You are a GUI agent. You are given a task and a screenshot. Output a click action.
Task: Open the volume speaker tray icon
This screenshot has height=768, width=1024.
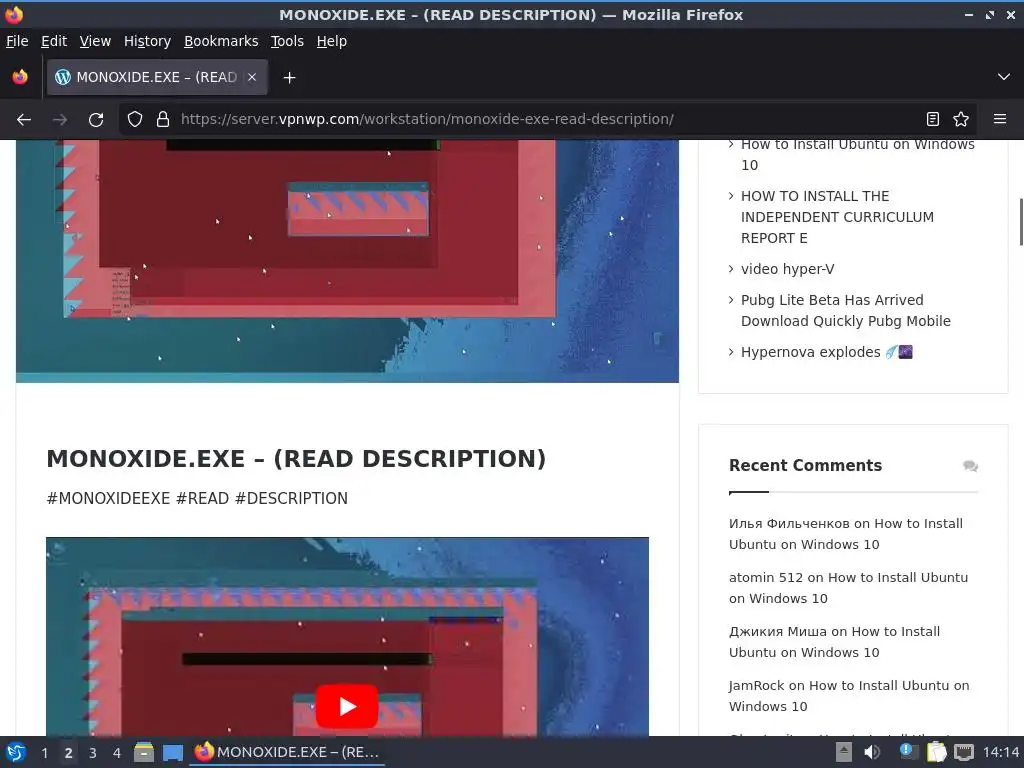coord(872,752)
